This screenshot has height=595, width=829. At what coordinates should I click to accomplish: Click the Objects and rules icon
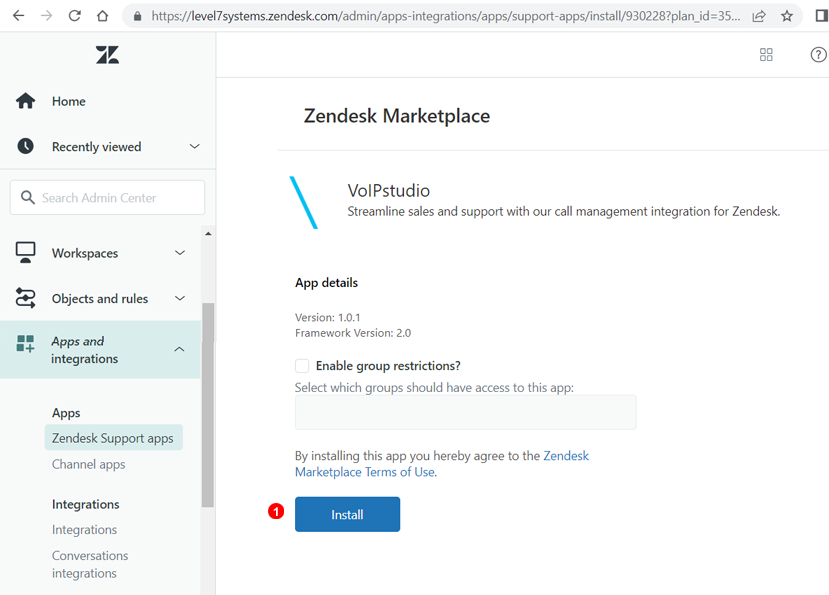pos(24,298)
